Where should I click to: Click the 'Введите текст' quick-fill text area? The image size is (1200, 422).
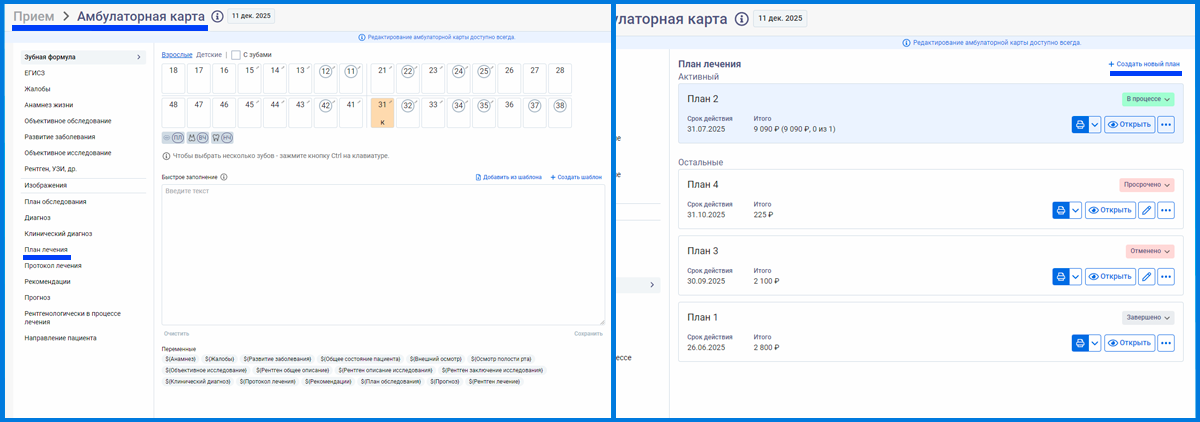click(383, 254)
